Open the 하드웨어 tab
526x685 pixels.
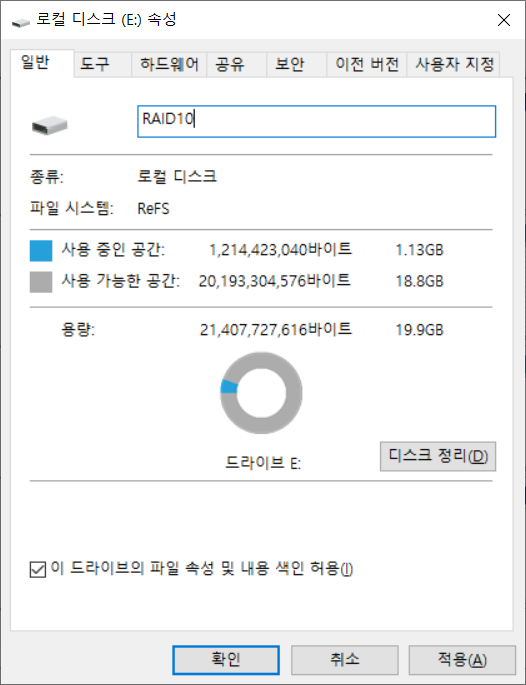coord(169,65)
